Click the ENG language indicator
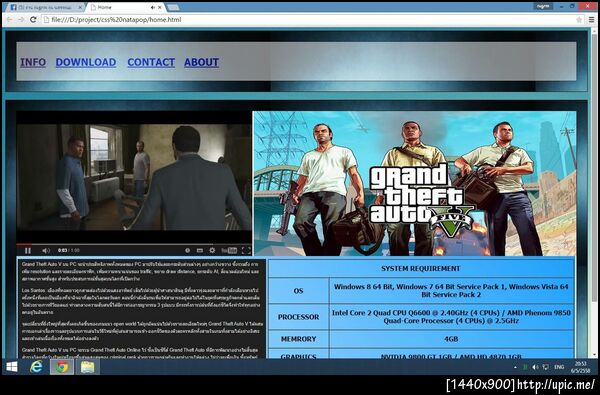This screenshot has width=600, height=395. [x=559, y=367]
